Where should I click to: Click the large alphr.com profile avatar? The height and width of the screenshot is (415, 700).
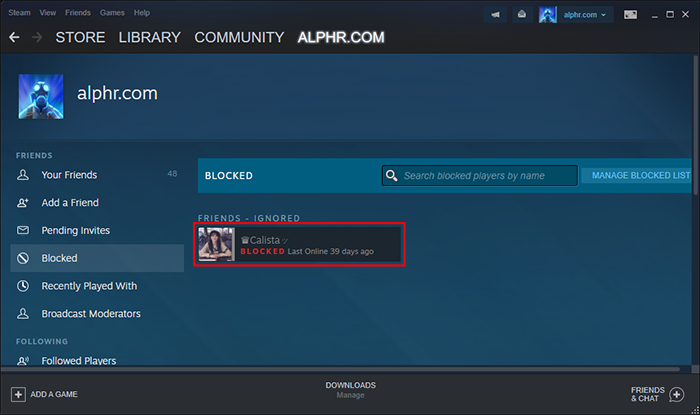41,96
